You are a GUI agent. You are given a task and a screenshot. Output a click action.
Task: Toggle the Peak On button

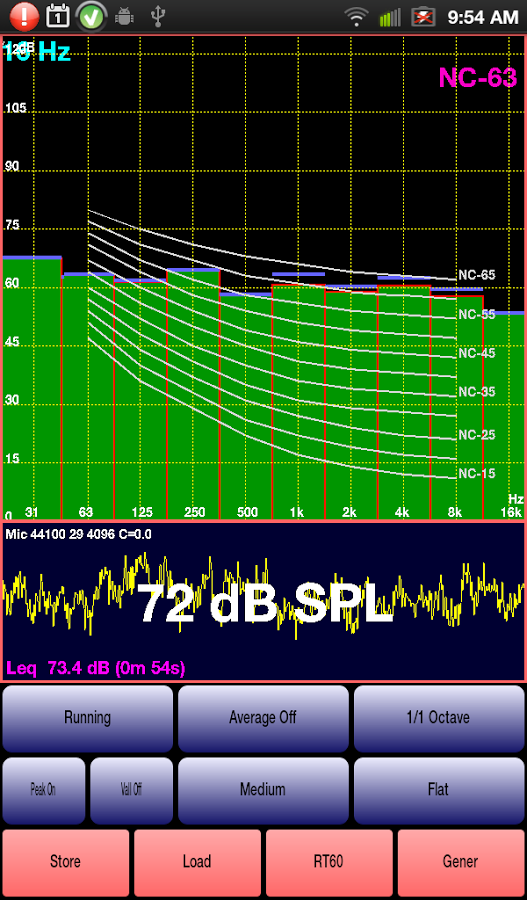tap(44, 790)
